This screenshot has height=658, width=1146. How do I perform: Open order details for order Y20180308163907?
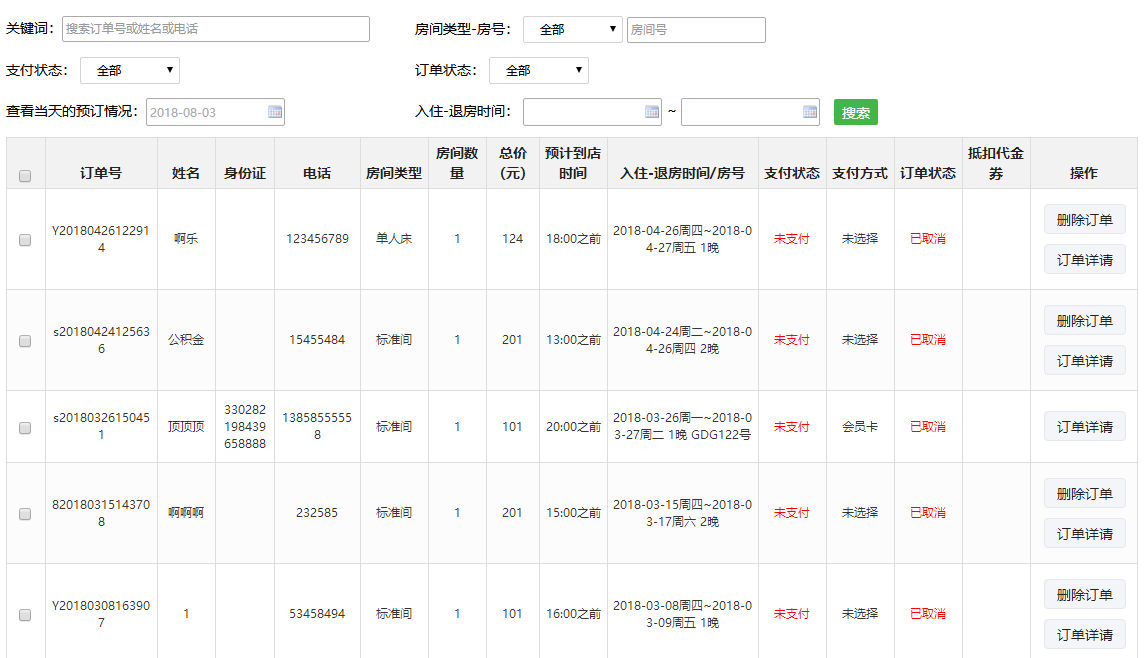click(x=1084, y=635)
